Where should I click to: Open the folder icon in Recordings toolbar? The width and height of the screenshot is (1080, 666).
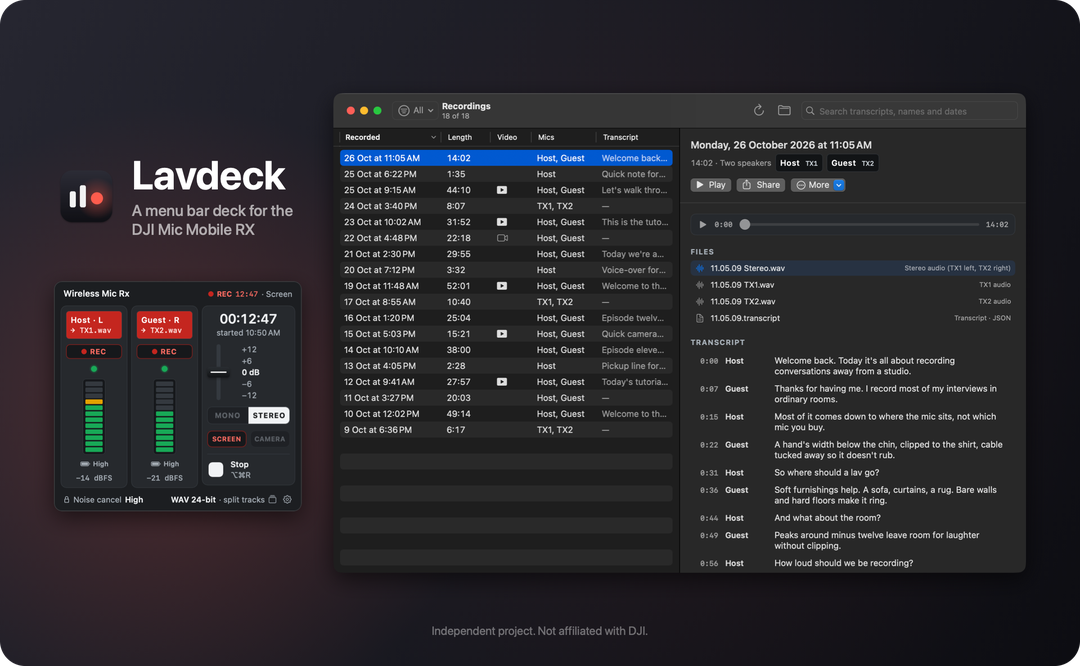784,110
